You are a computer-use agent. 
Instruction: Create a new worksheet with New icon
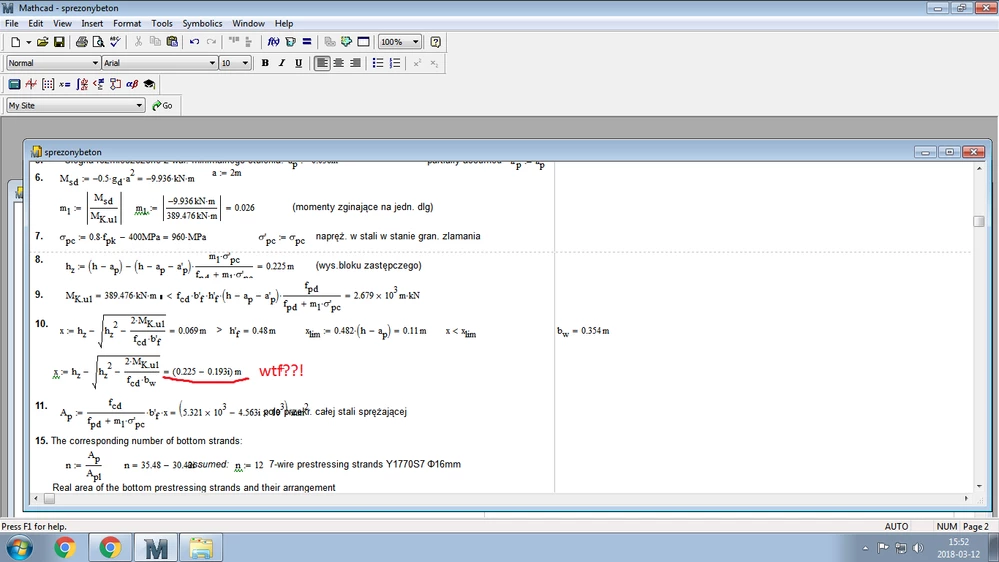point(15,42)
